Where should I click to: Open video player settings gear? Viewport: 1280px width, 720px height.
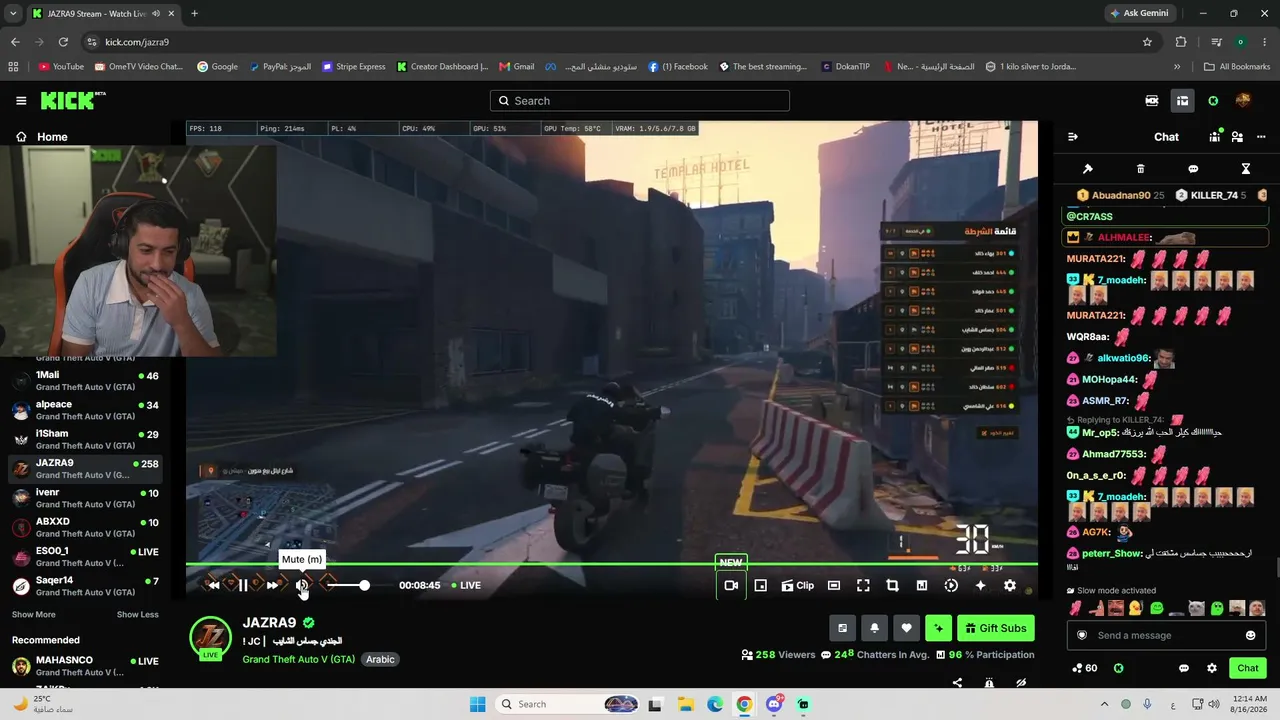click(1010, 585)
